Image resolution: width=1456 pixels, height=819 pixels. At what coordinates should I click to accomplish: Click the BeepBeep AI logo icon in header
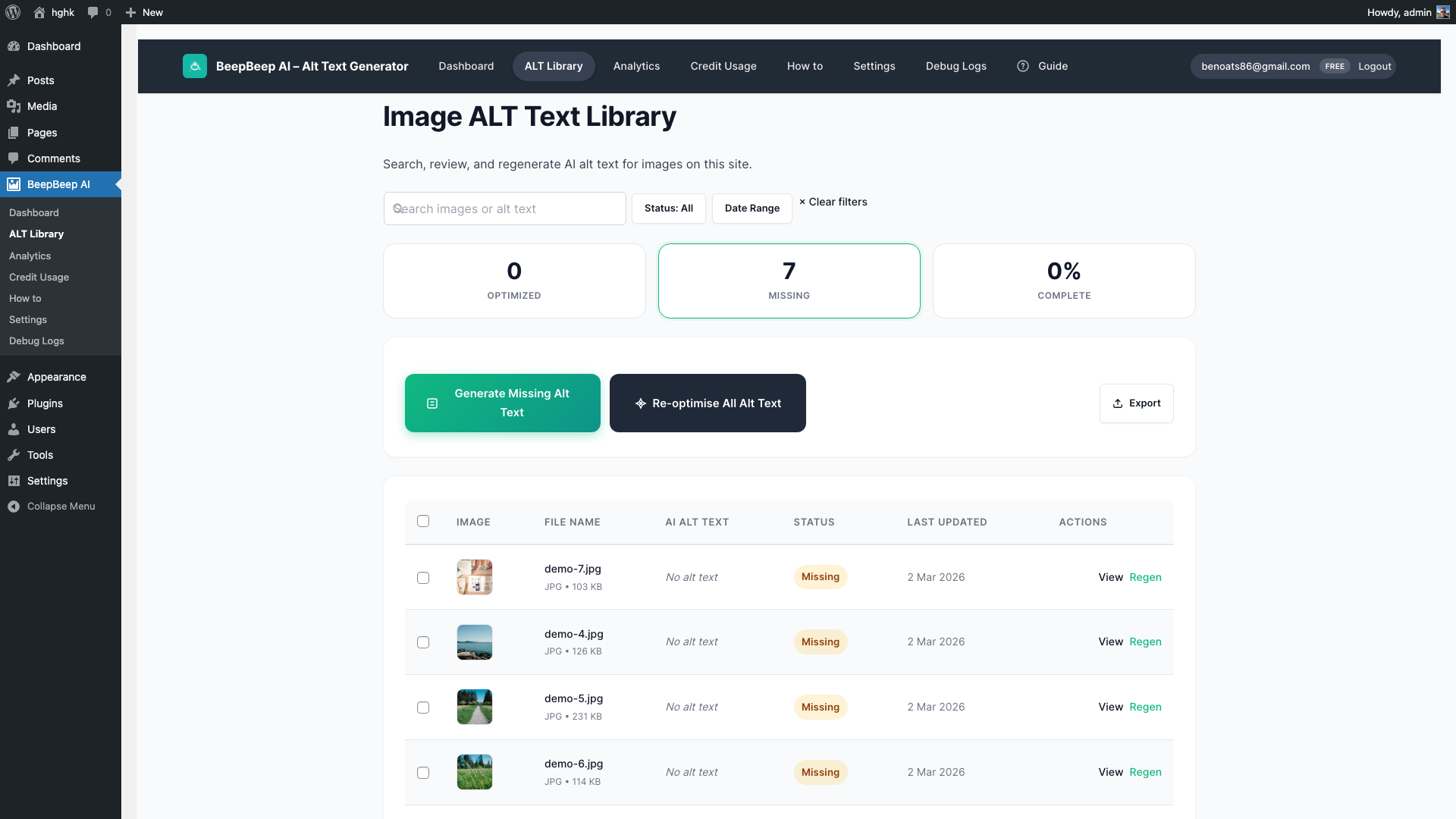pyautogui.click(x=195, y=66)
